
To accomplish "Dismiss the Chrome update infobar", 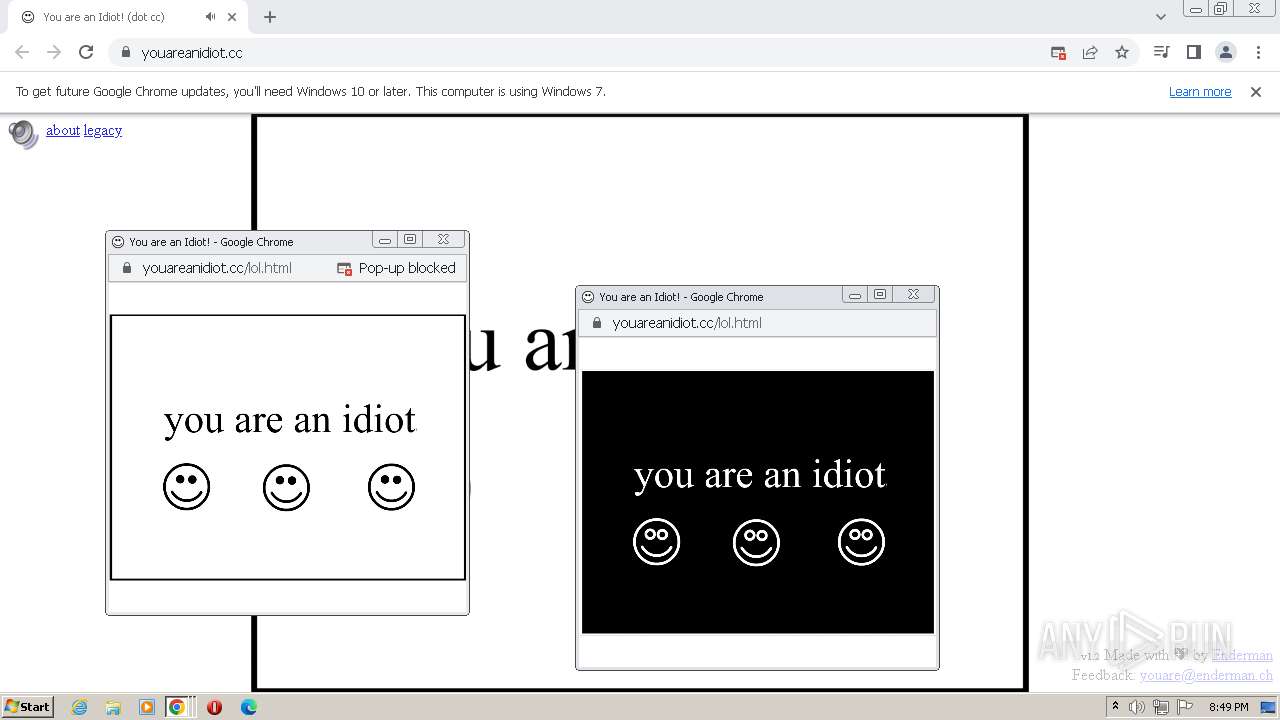I will pos(1256,91).
